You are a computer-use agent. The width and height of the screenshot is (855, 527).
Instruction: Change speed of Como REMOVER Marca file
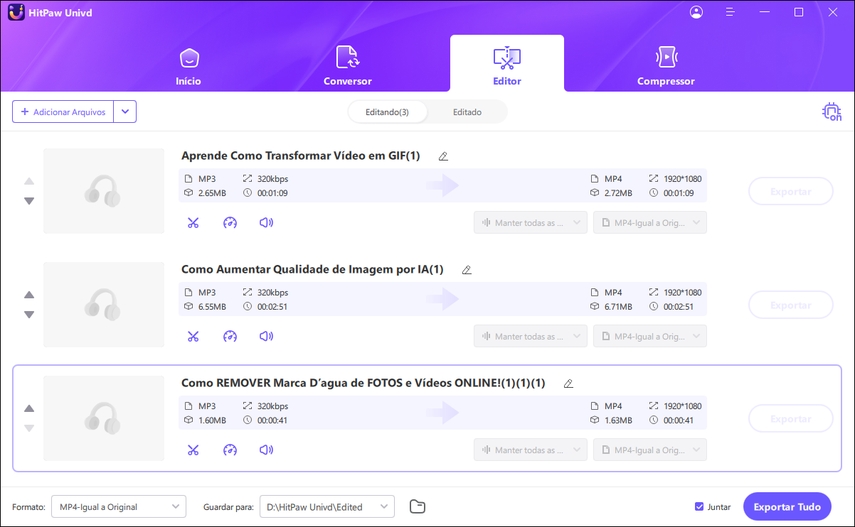coord(230,450)
